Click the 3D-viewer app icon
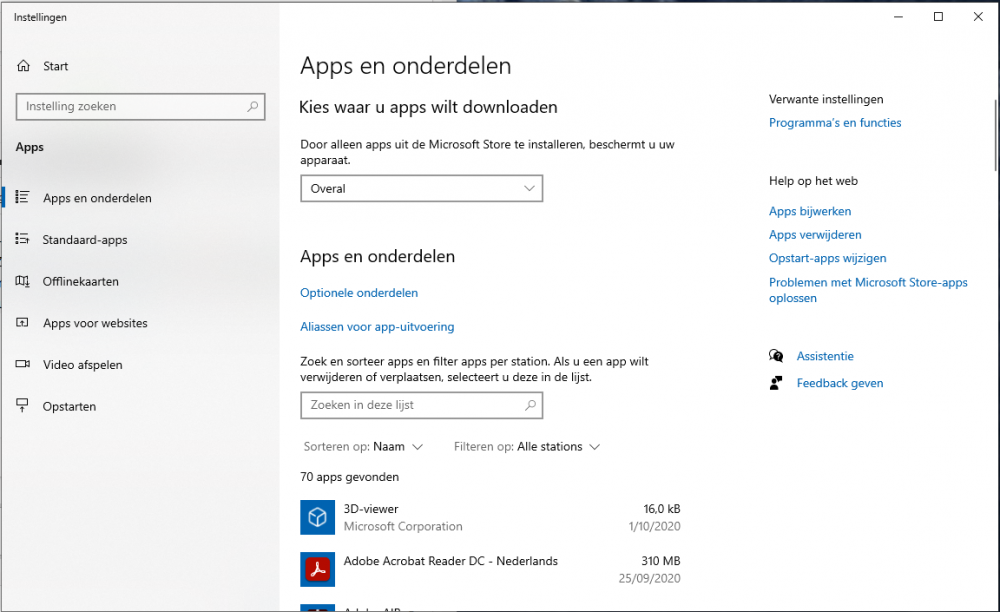 (x=317, y=517)
